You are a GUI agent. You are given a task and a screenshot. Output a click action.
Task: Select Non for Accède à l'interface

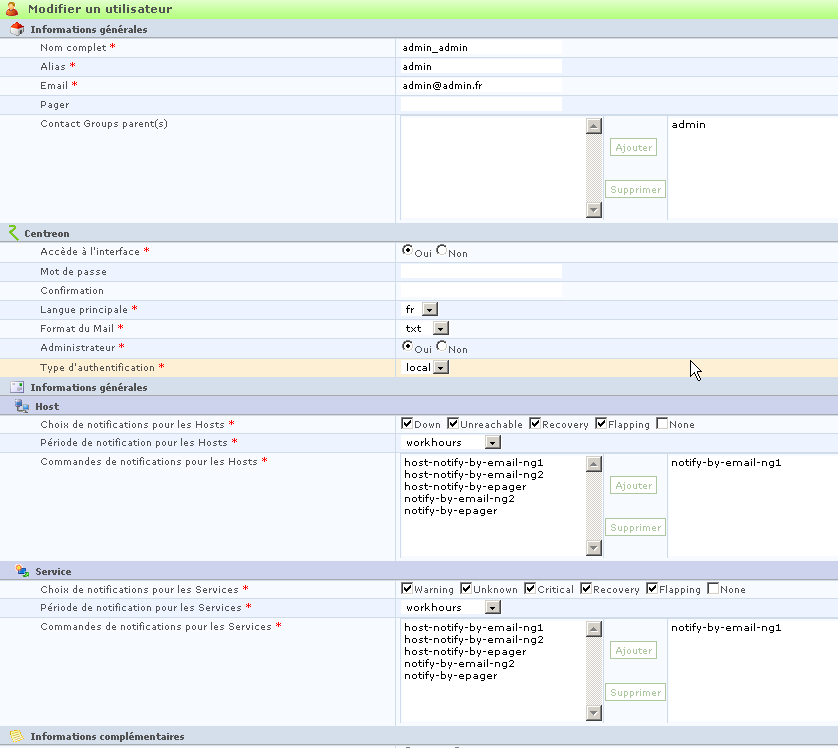(x=441, y=250)
